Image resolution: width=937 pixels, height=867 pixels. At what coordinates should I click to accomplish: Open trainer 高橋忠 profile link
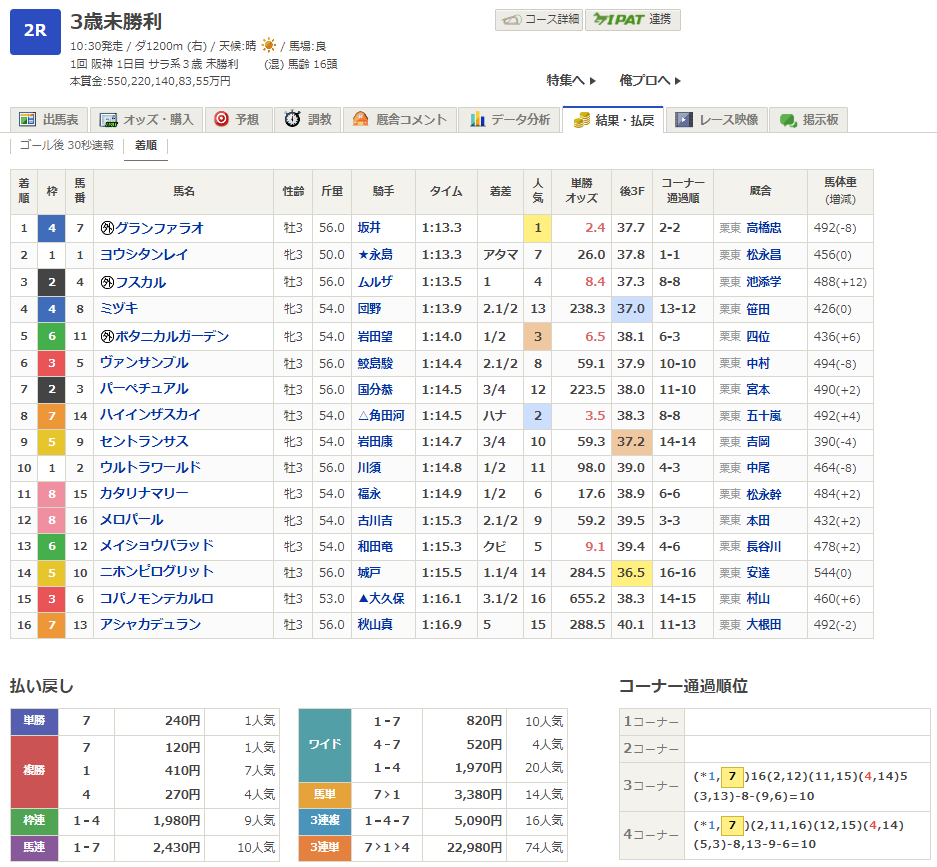(765, 228)
